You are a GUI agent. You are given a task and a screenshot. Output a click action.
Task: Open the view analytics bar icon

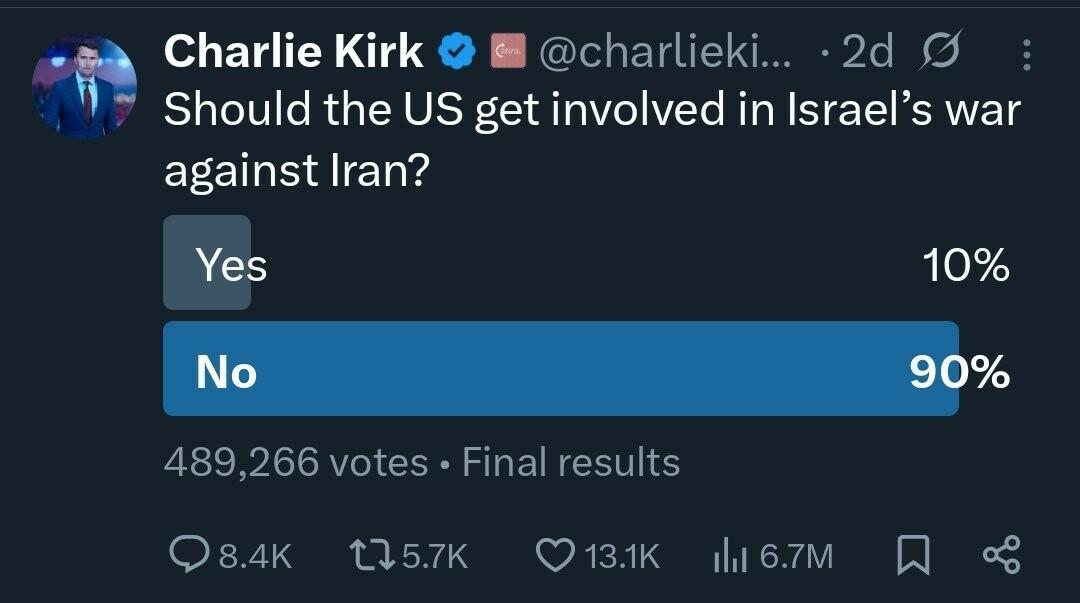pos(730,555)
